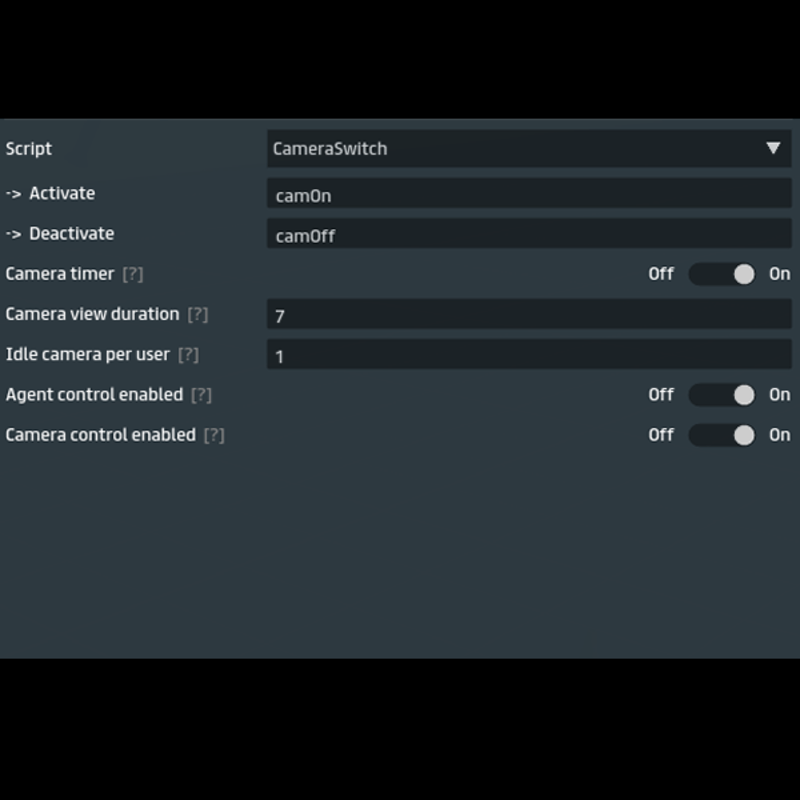Viewport: 800px width, 800px height.
Task: Show help for Camera control enabled
Action: point(213,435)
